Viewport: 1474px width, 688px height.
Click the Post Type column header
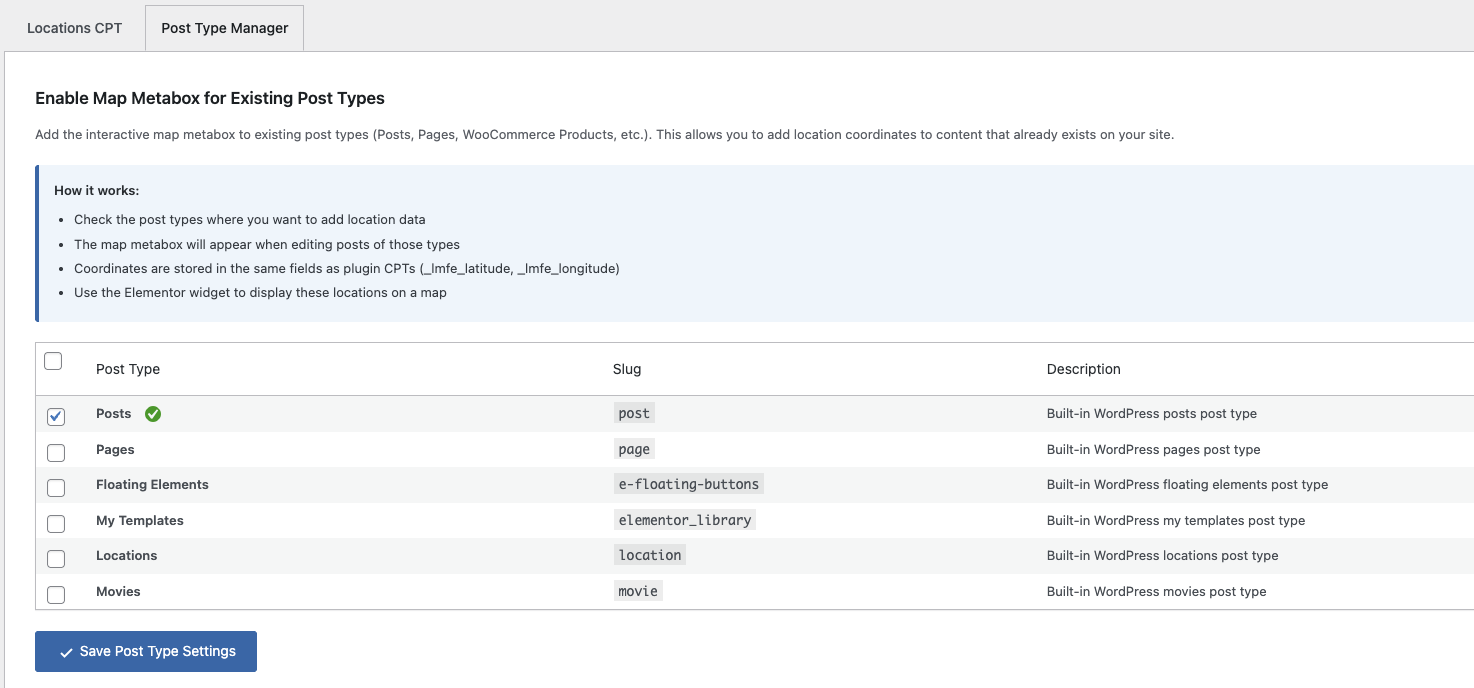[127, 369]
